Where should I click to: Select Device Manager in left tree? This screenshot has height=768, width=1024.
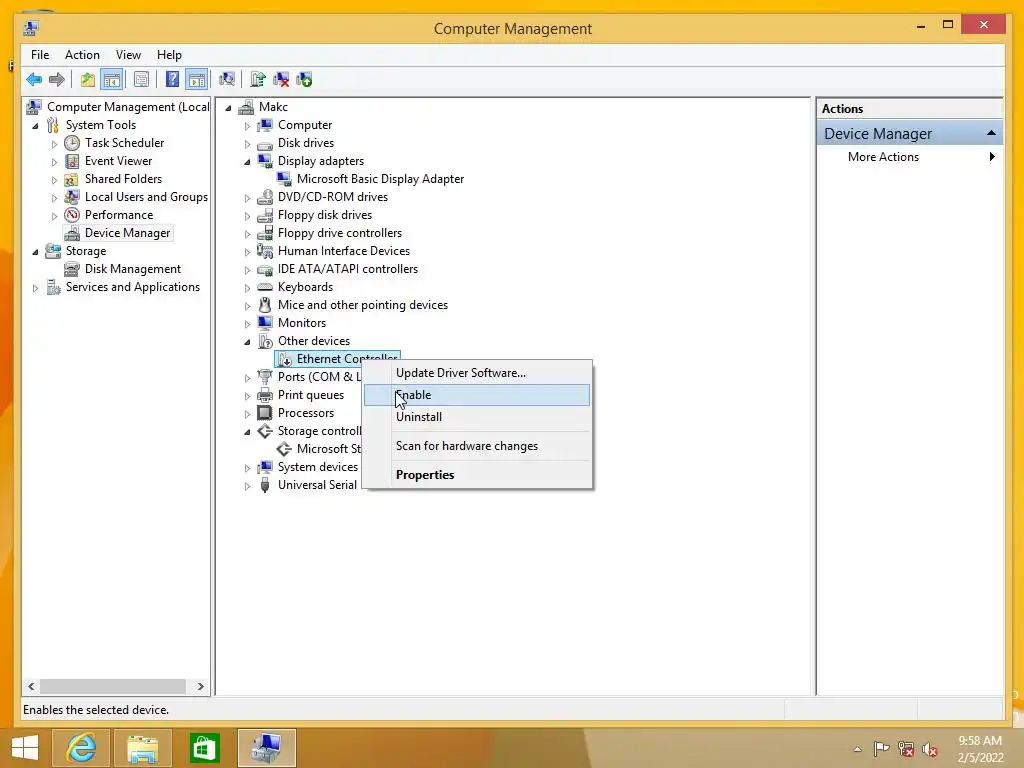[127, 233]
